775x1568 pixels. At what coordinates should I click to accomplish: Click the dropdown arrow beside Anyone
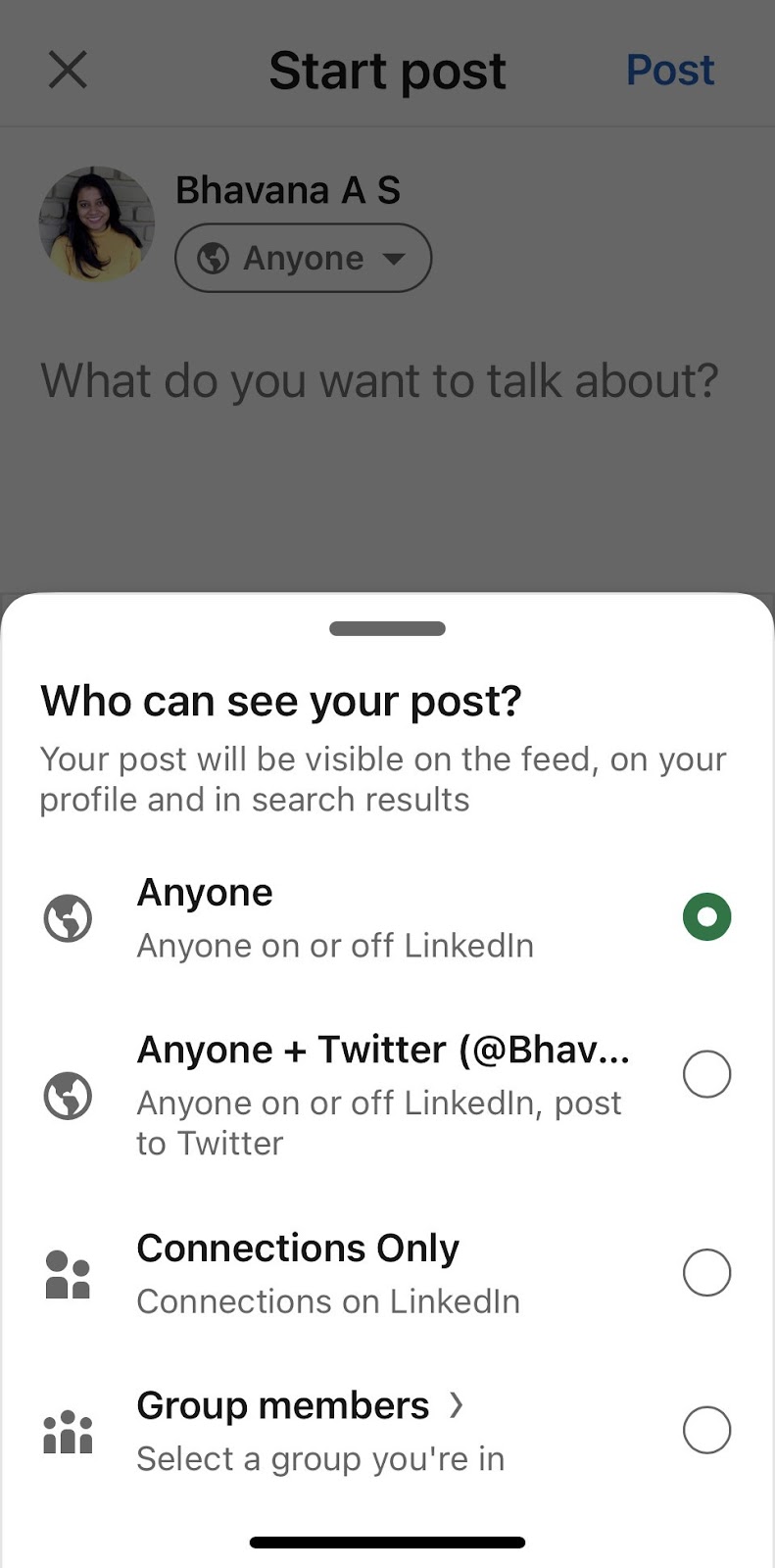coord(394,259)
